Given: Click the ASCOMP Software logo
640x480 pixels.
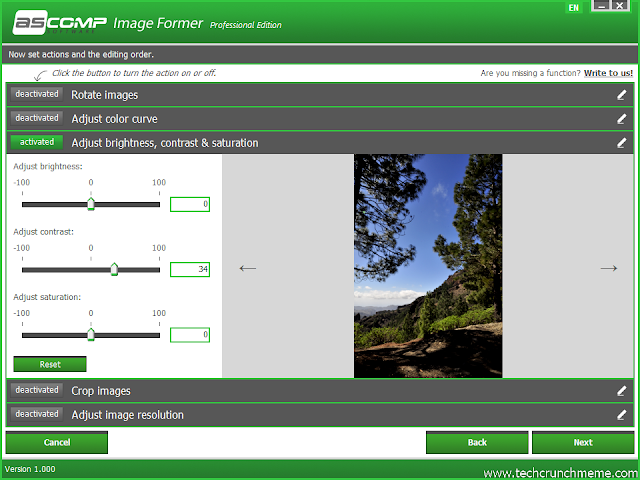Looking at the screenshot, I should [60, 23].
